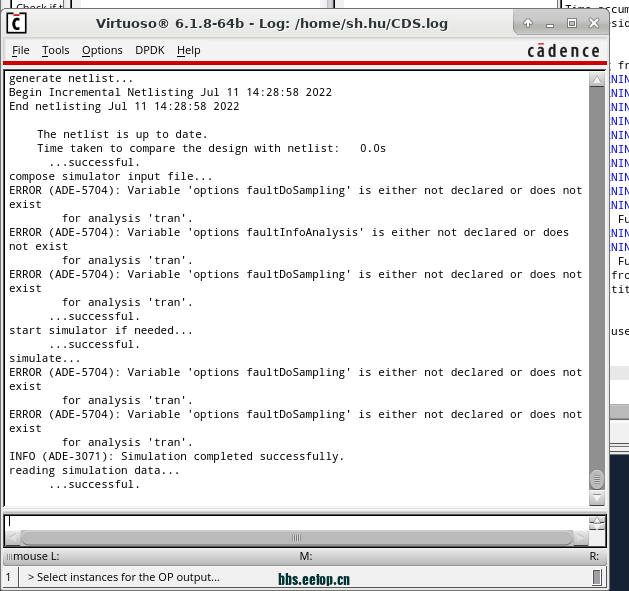Click the horizontal scrollbar thumb
This screenshot has height=591, width=629.
(296, 538)
